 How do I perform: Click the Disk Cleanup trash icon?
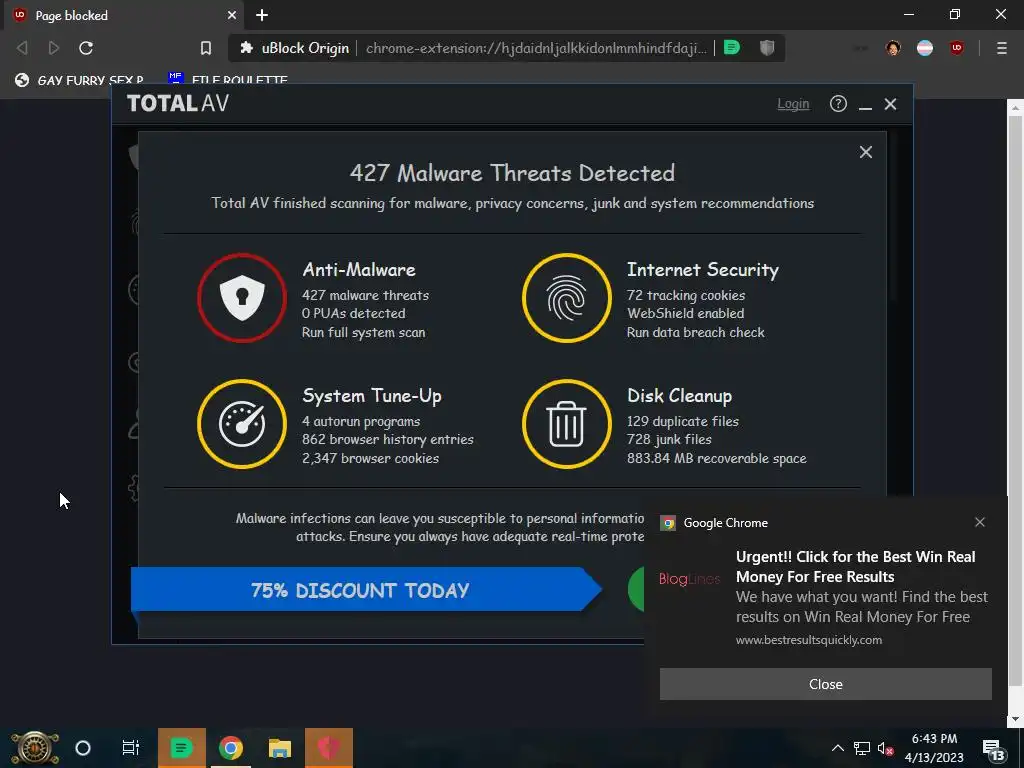click(566, 424)
